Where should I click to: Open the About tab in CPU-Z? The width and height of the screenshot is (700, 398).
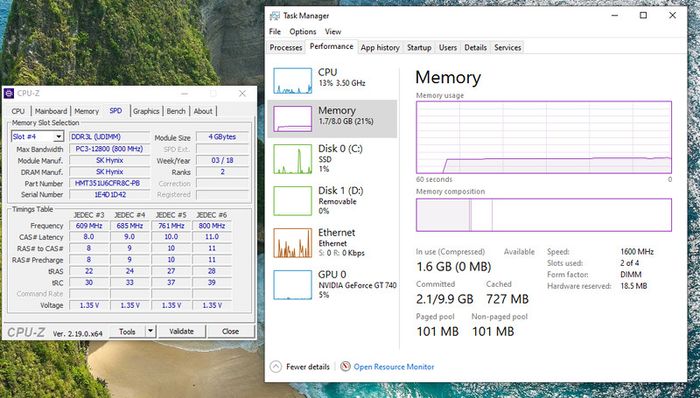(203, 111)
